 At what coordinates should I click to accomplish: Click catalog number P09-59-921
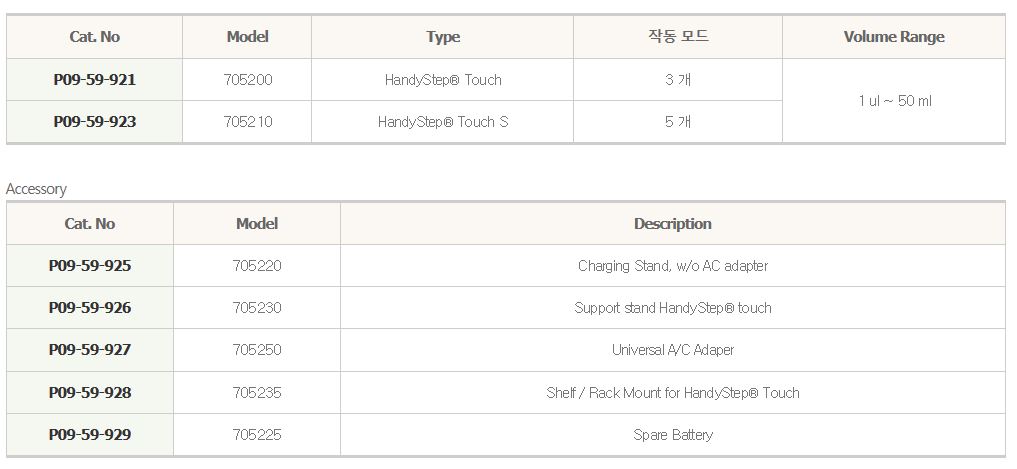pyautogui.click(x=95, y=80)
